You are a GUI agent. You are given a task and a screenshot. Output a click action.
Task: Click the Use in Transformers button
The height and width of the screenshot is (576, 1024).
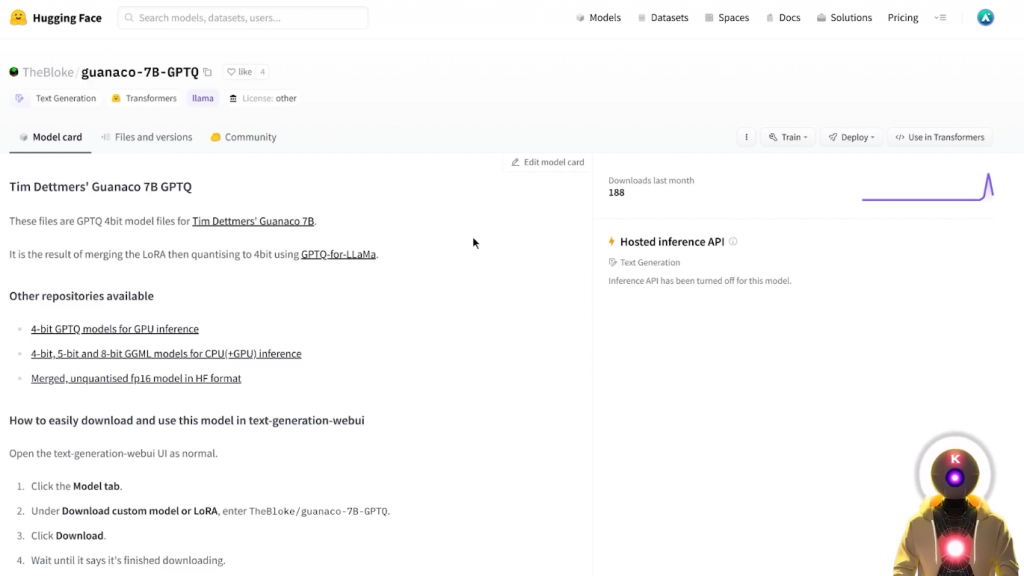point(939,137)
